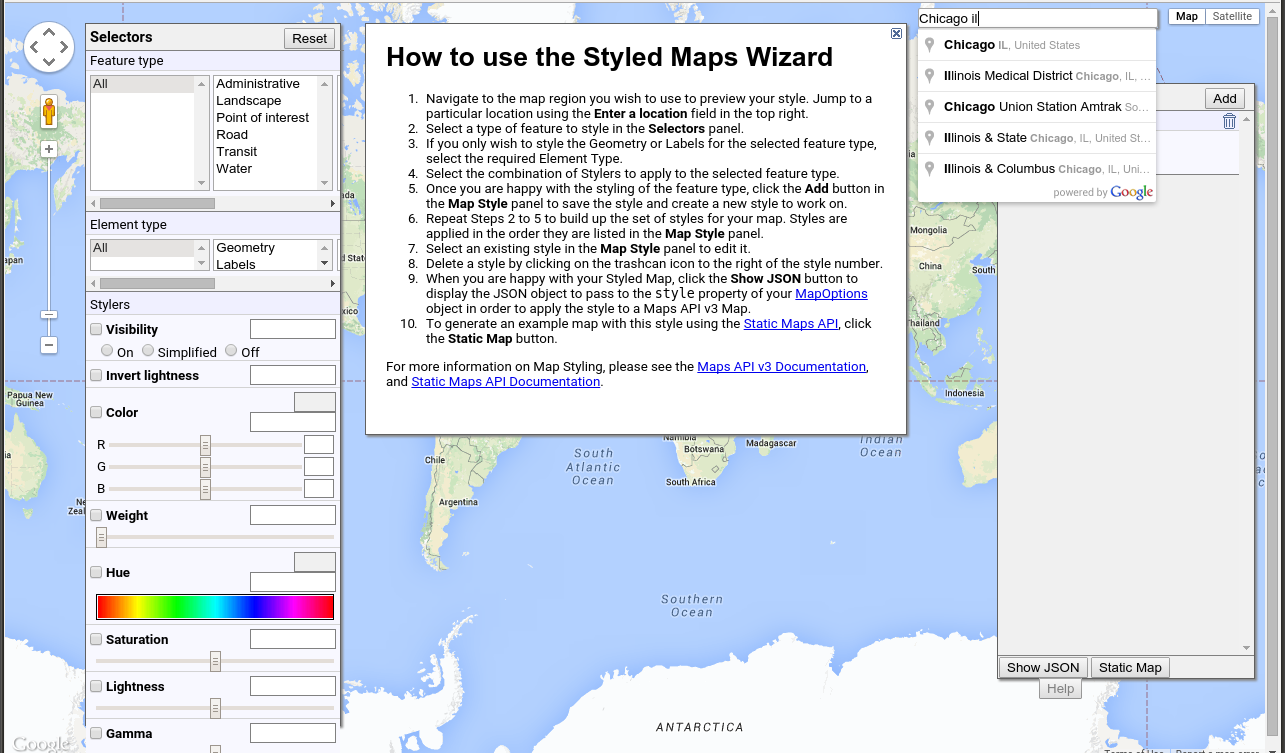
Task: Switch to the Satellite view tab
Action: (x=1232, y=17)
